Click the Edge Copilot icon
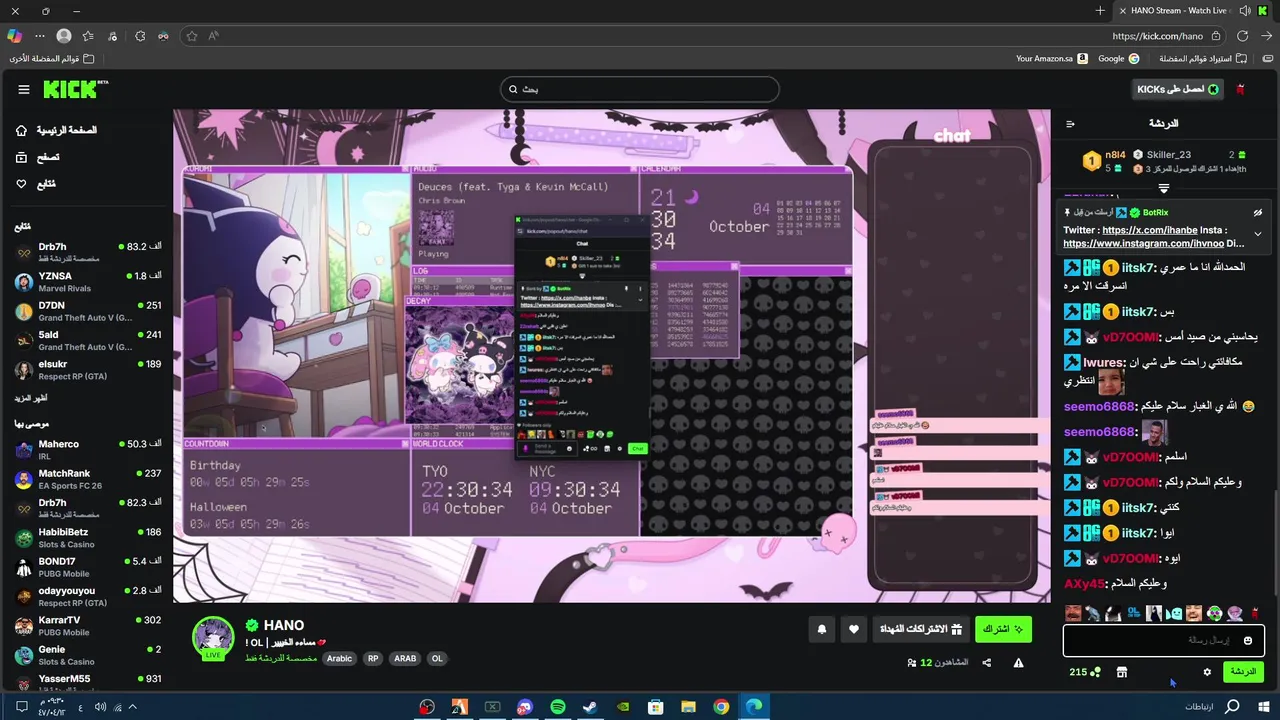 (x=14, y=36)
